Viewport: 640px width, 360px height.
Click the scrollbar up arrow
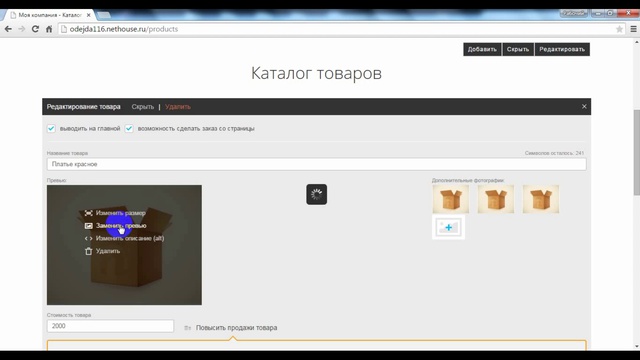coord(637,42)
